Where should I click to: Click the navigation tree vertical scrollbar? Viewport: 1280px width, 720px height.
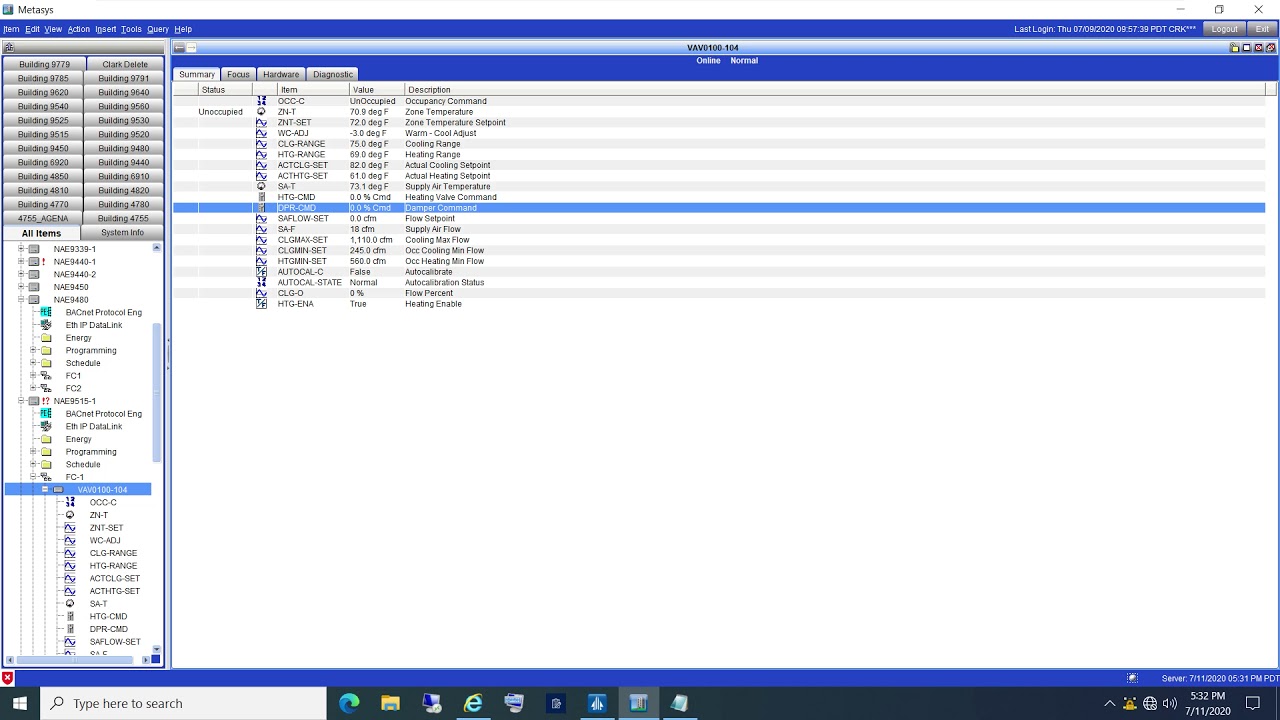(x=156, y=392)
